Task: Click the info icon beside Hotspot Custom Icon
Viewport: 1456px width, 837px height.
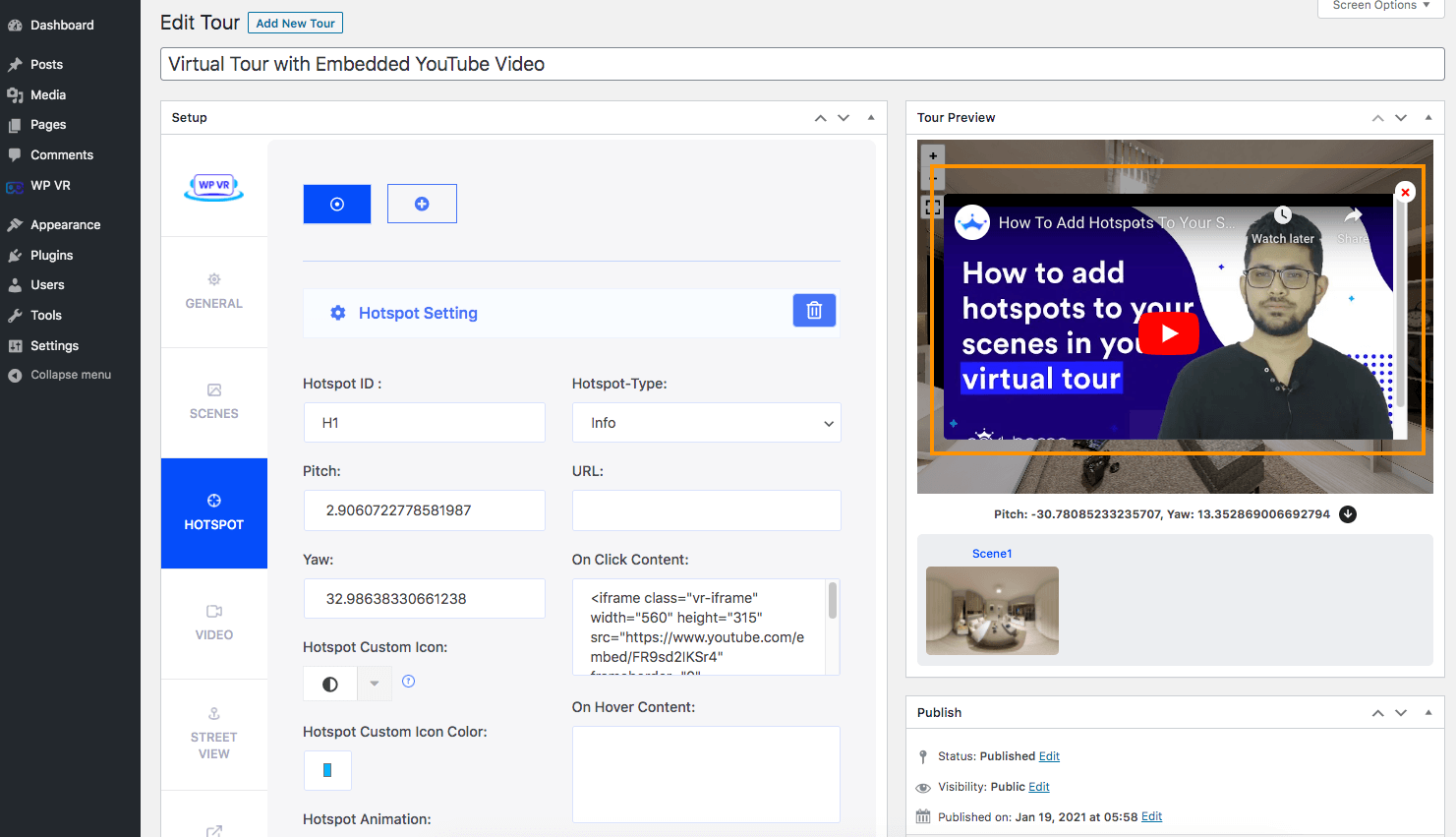Action: [409, 682]
